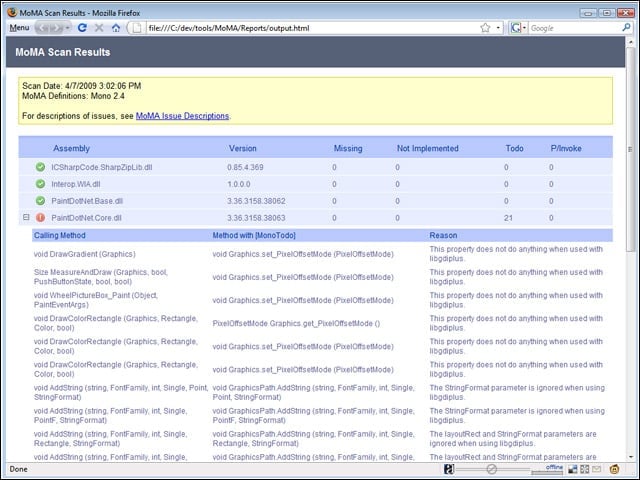
Task: Click the MoMA Scan Results page heading
Action: (63, 52)
